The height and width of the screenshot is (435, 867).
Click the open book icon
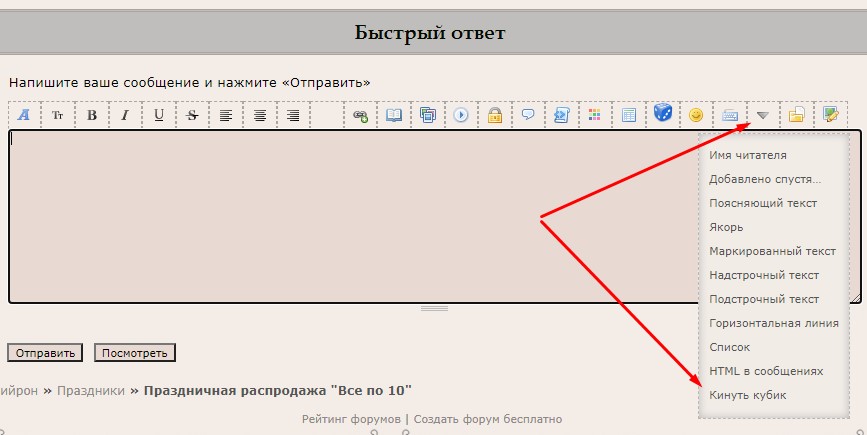click(x=394, y=115)
